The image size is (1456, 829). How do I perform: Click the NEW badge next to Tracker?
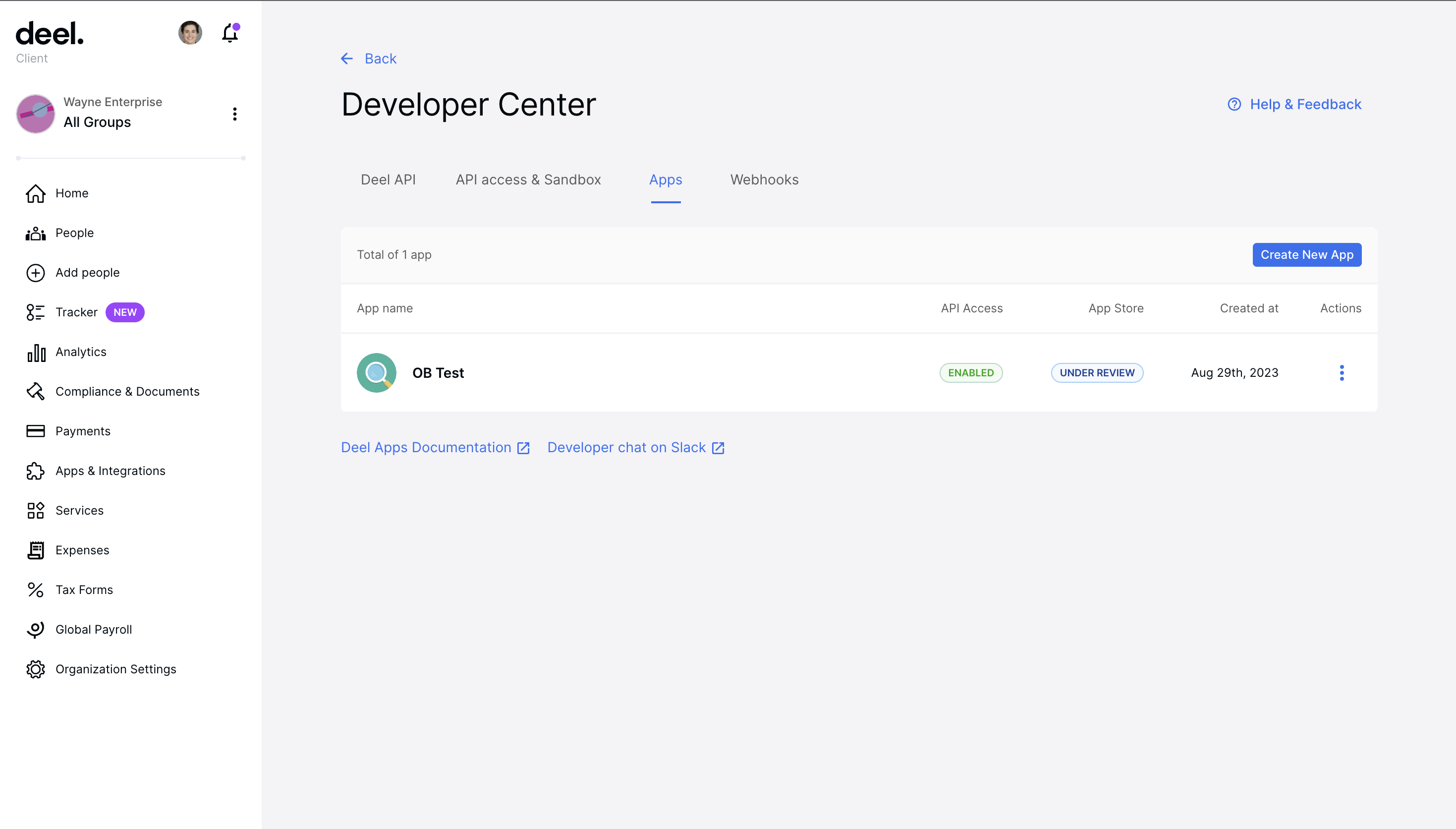coord(125,312)
